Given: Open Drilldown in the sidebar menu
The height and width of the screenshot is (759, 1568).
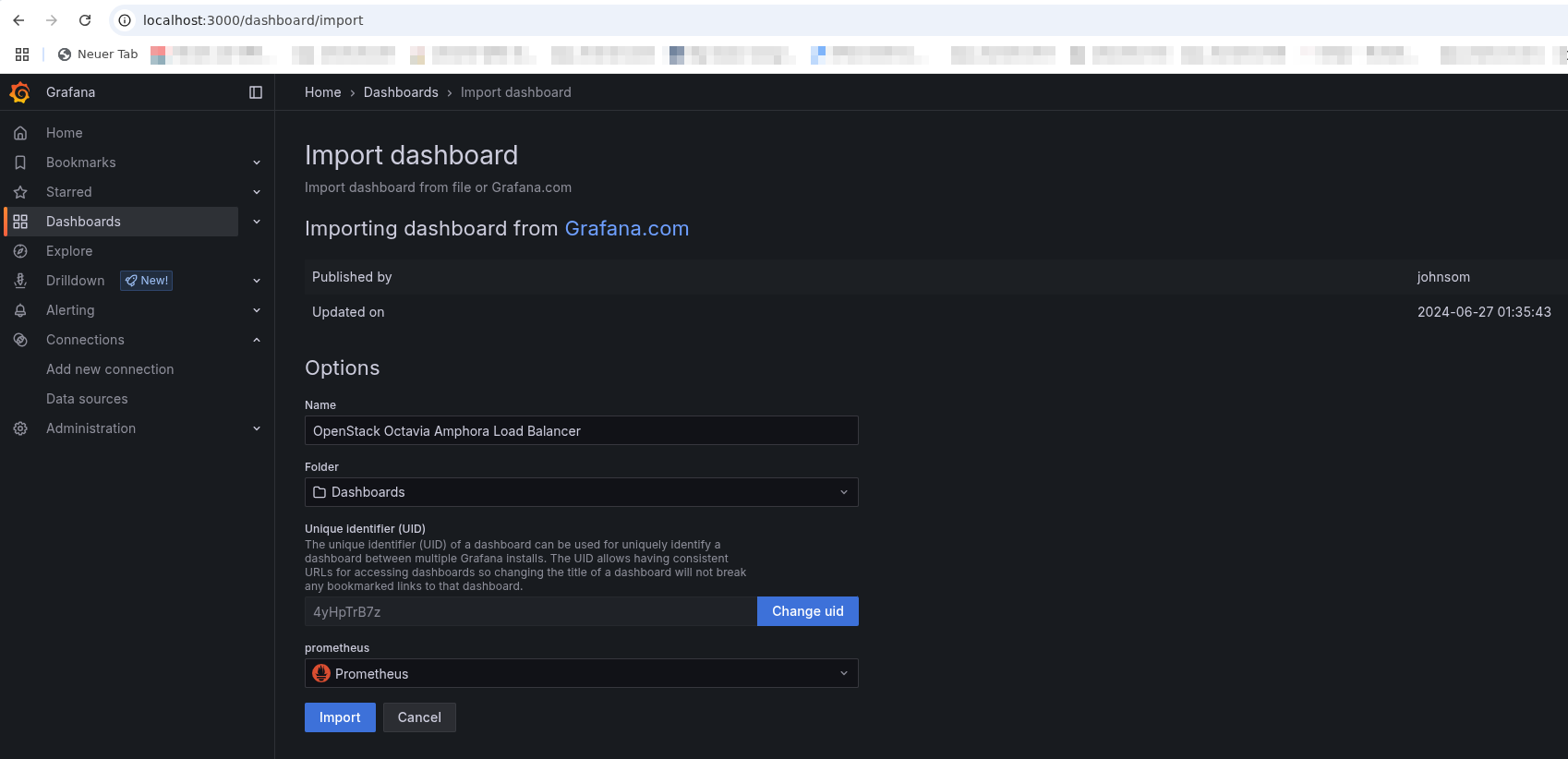Looking at the screenshot, I should (75, 281).
